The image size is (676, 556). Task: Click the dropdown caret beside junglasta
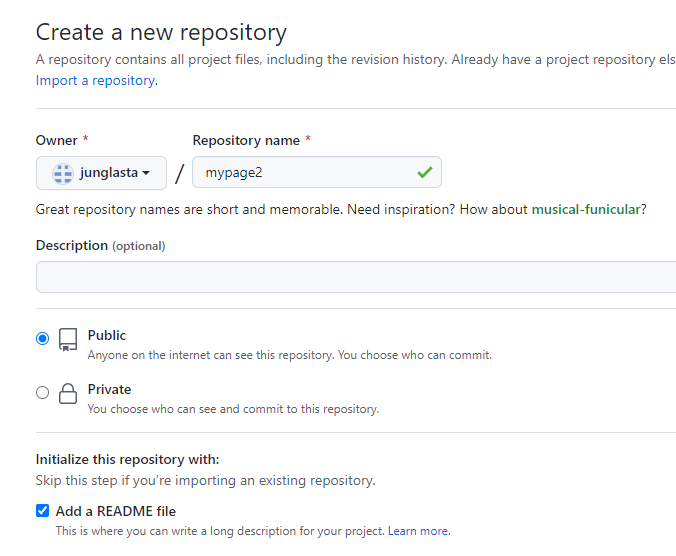coord(146,173)
